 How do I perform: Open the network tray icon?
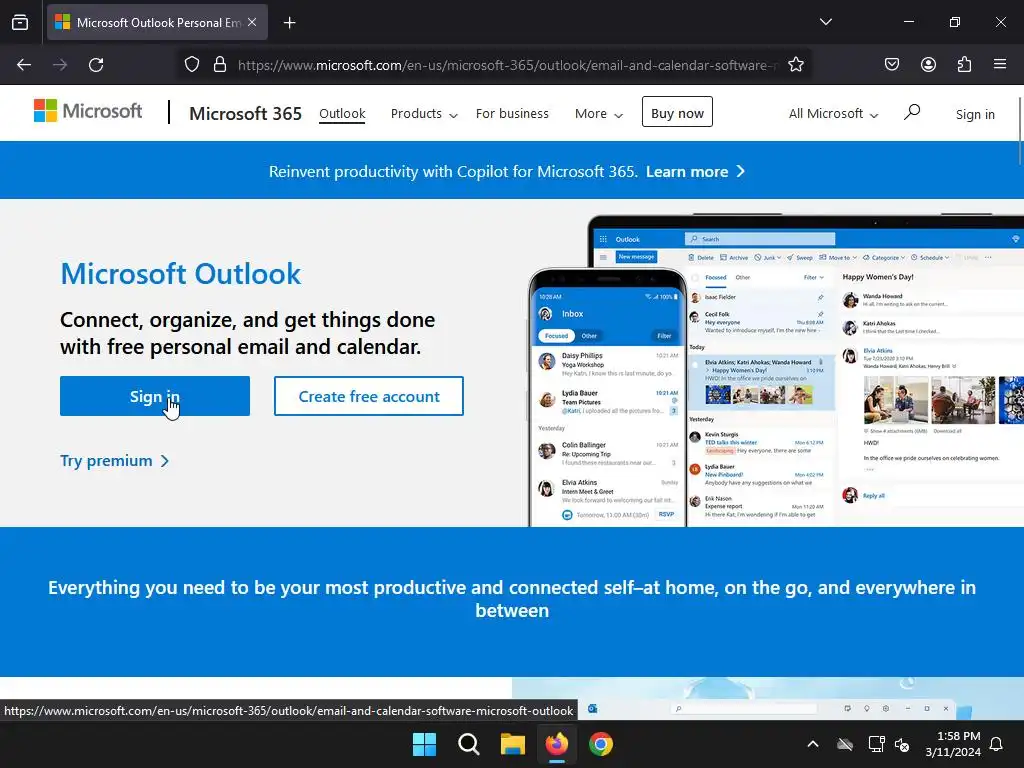pyautogui.click(x=876, y=744)
